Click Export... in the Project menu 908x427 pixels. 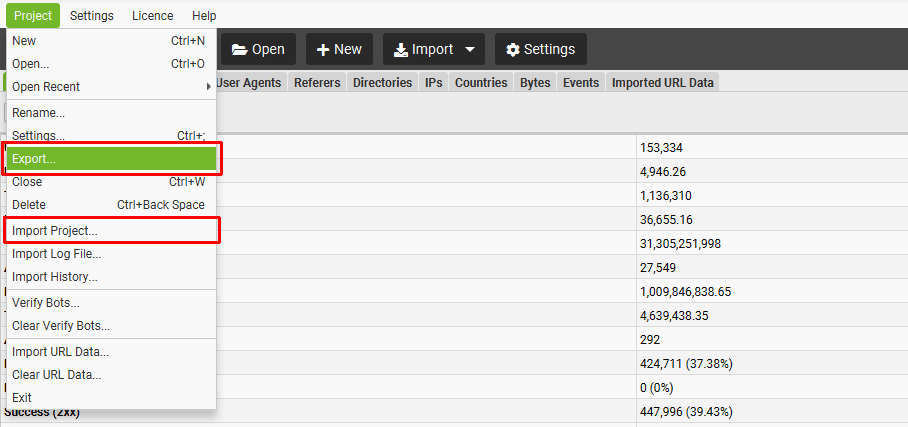pos(111,159)
